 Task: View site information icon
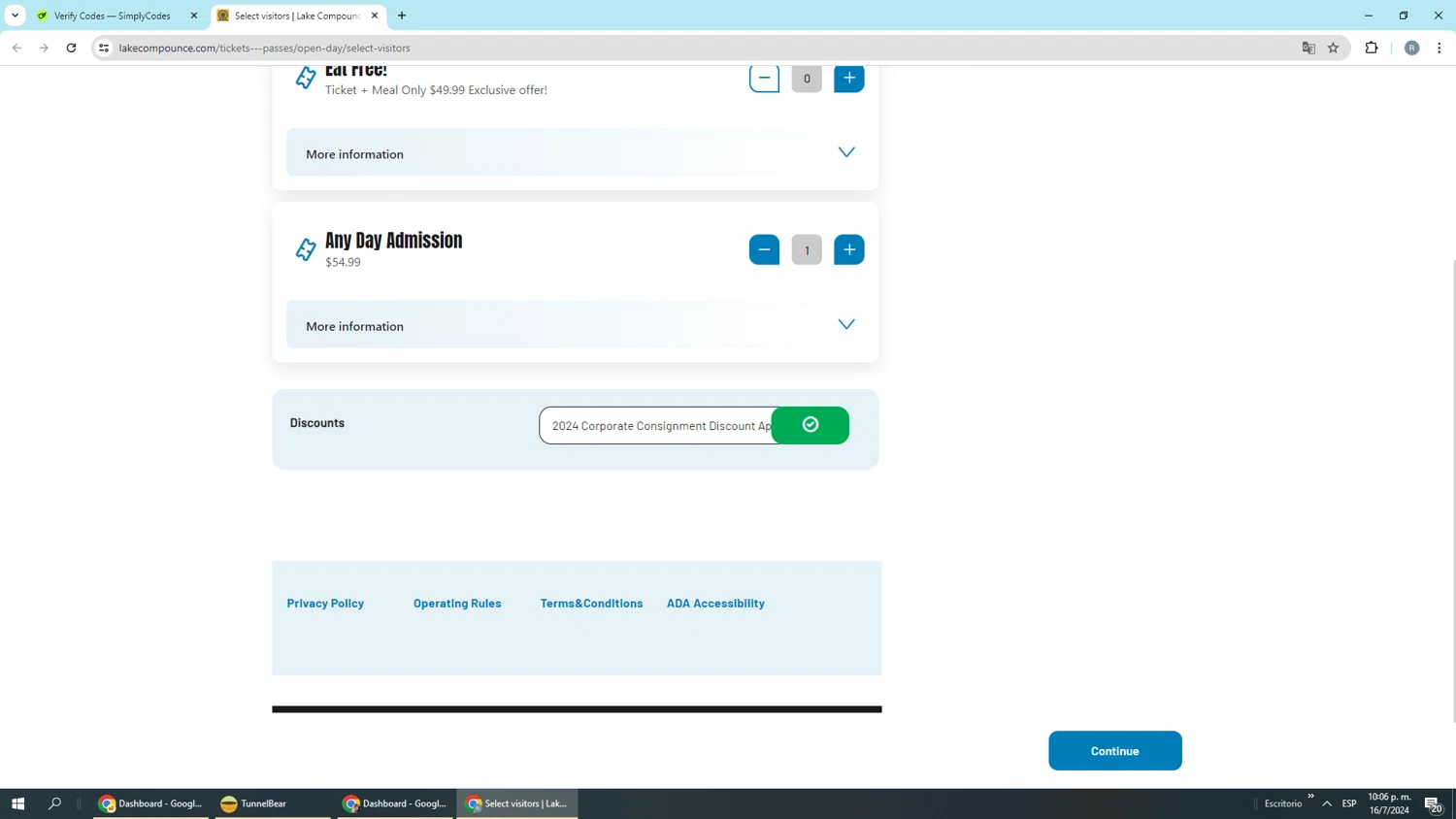[104, 48]
